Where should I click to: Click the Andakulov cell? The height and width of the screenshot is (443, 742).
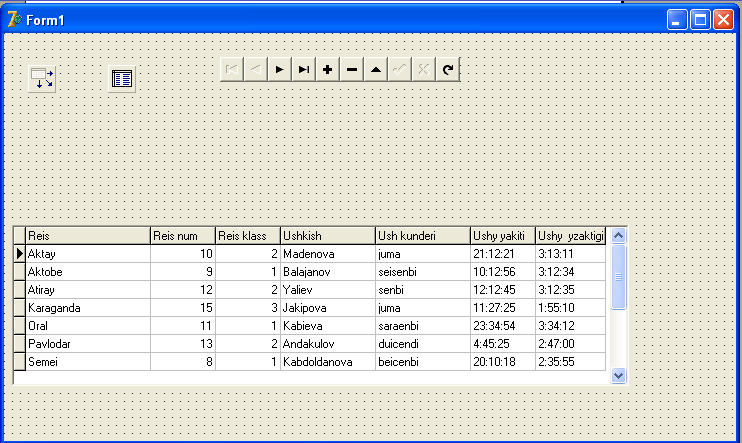click(328, 344)
